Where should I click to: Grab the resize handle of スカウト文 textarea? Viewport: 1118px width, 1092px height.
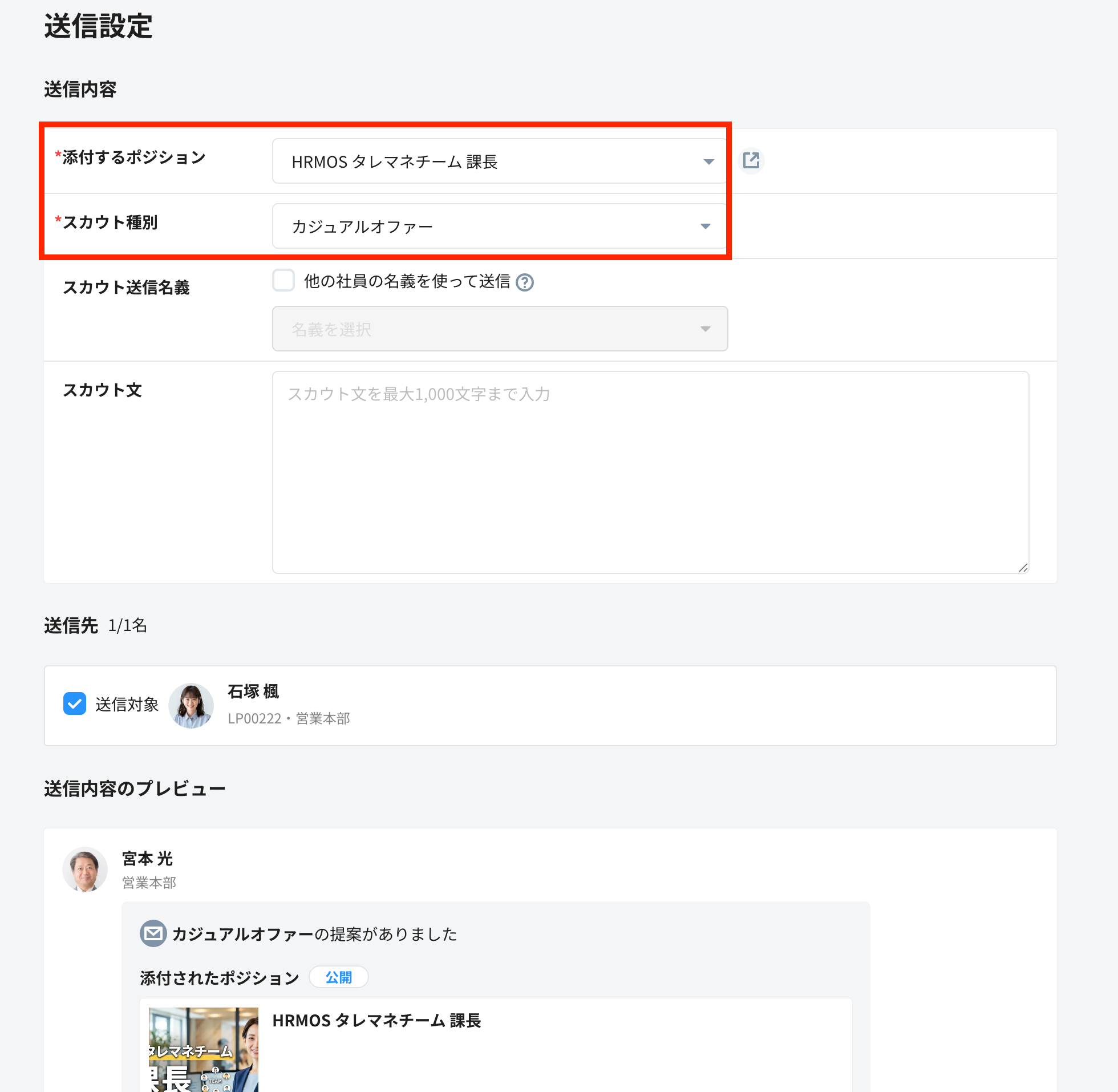coord(1023,568)
